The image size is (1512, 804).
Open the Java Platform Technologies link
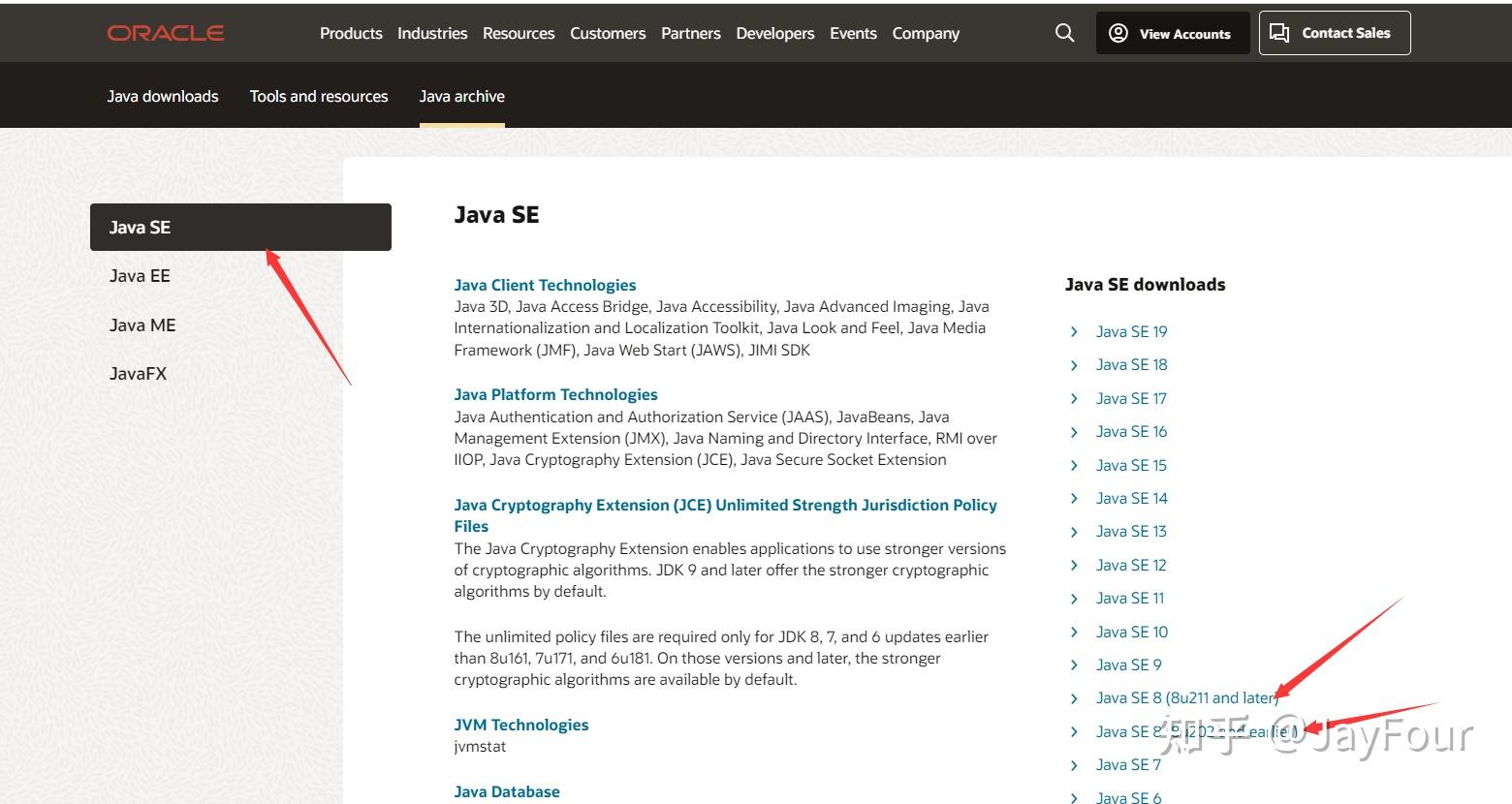pos(555,394)
